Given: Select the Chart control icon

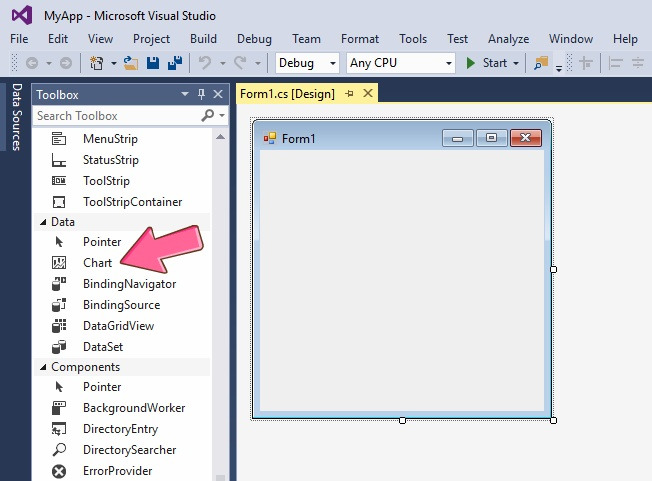Looking at the screenshot, I should pos(59,263).
